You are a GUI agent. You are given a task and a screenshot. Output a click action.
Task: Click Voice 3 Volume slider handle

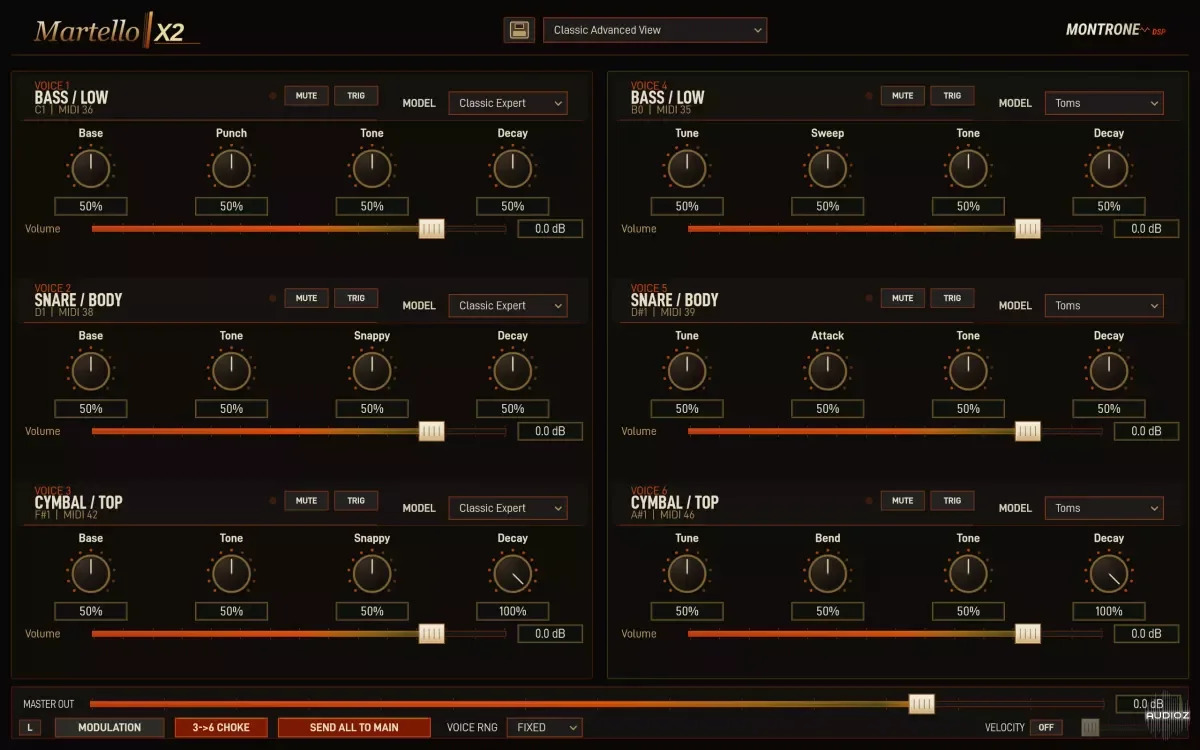pos(432,634)
